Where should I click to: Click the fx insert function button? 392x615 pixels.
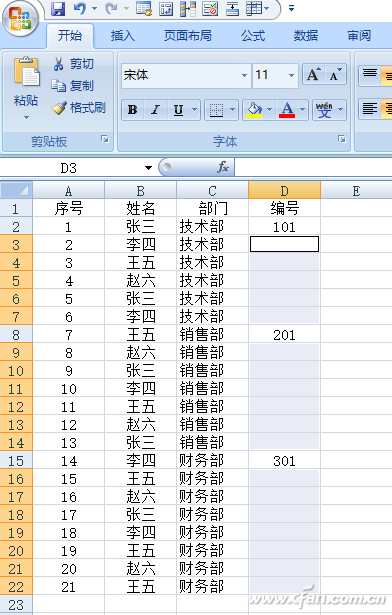coord(222,167)
